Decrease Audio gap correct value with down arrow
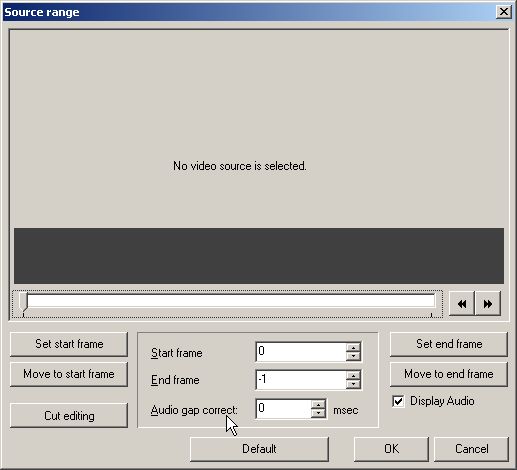The width and height of the screenshot is (517, 470). pyautogui.click(x=319, y=413)
